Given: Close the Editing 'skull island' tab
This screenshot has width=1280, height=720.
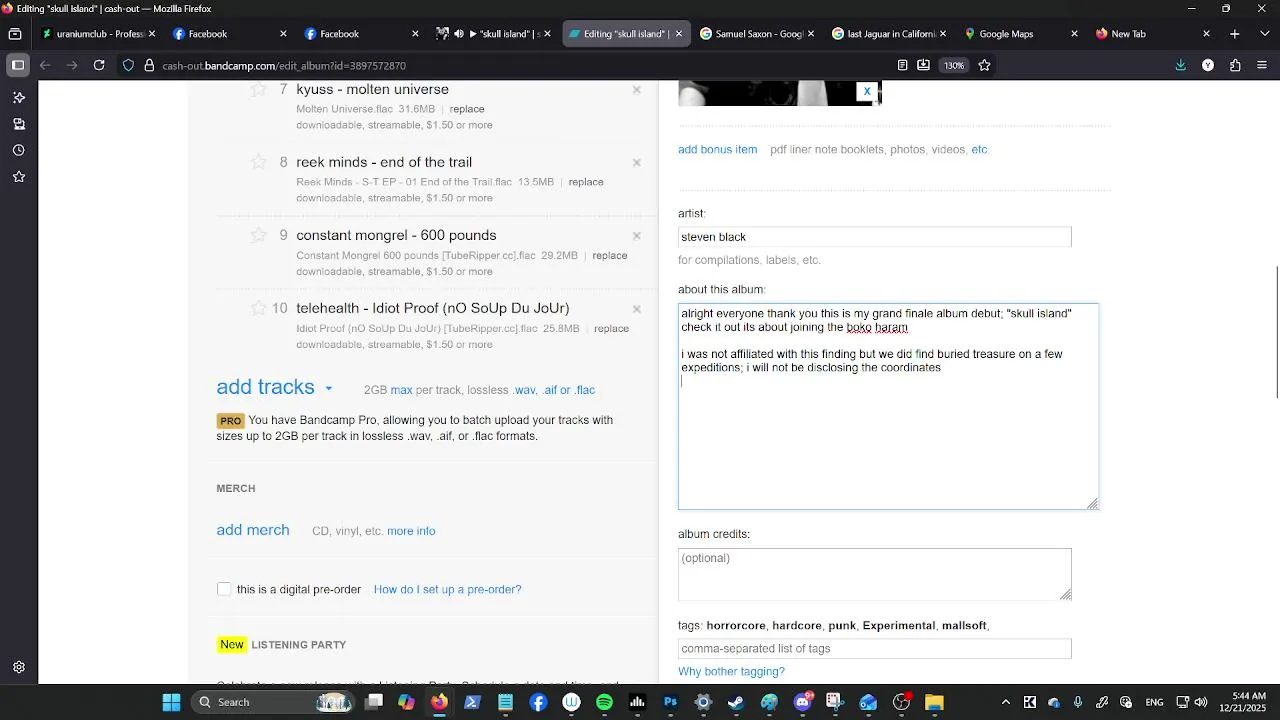Looking at the screenshot, I should tap(679, 34).
